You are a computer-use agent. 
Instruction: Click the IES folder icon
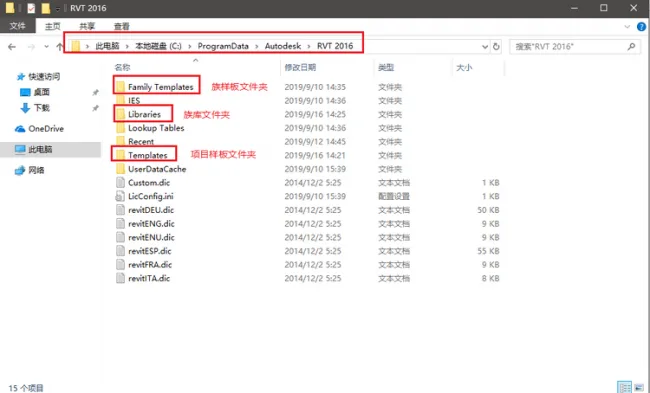pos(120,100)
